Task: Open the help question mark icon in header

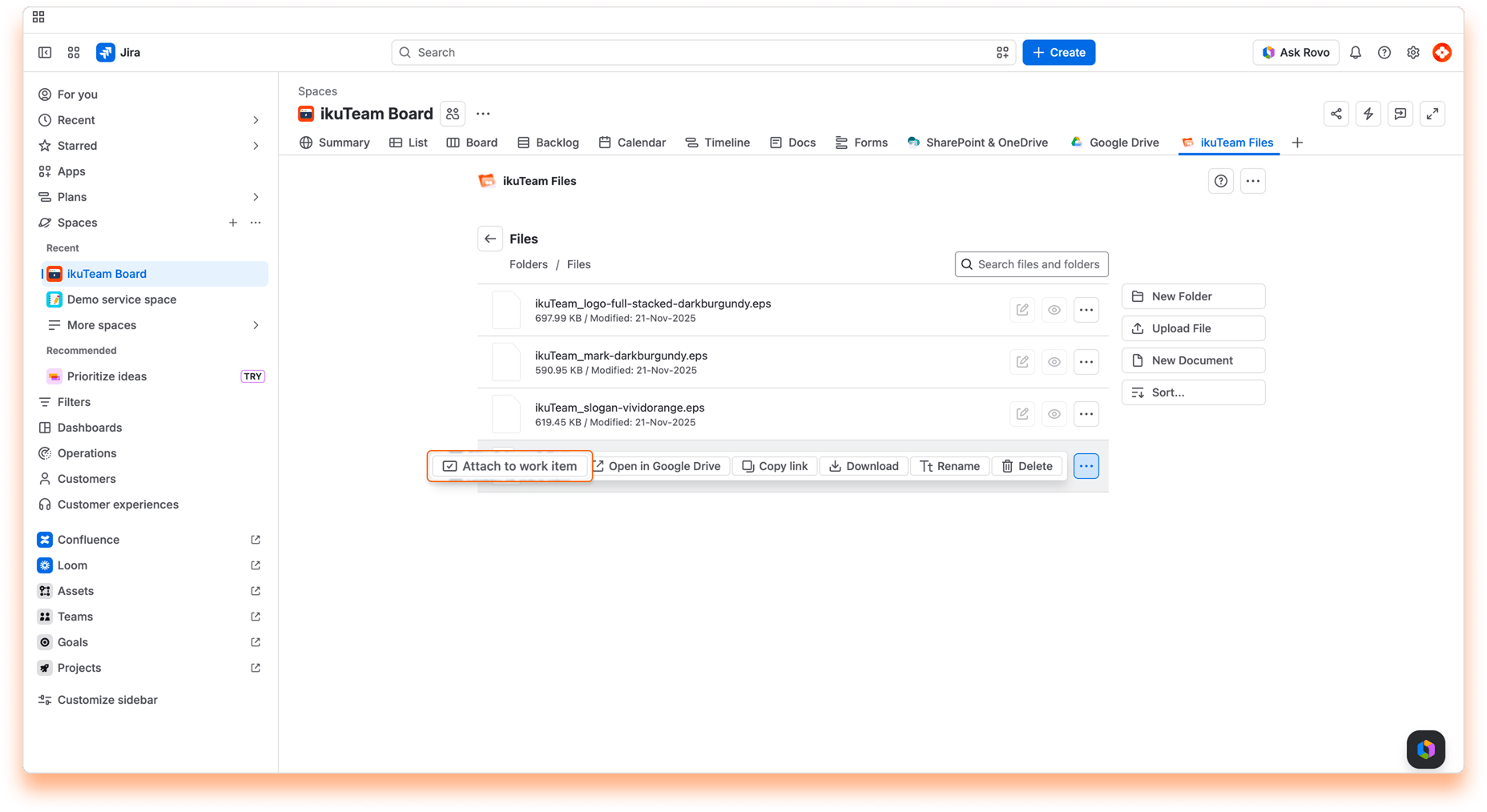Action: [1384, 52]
